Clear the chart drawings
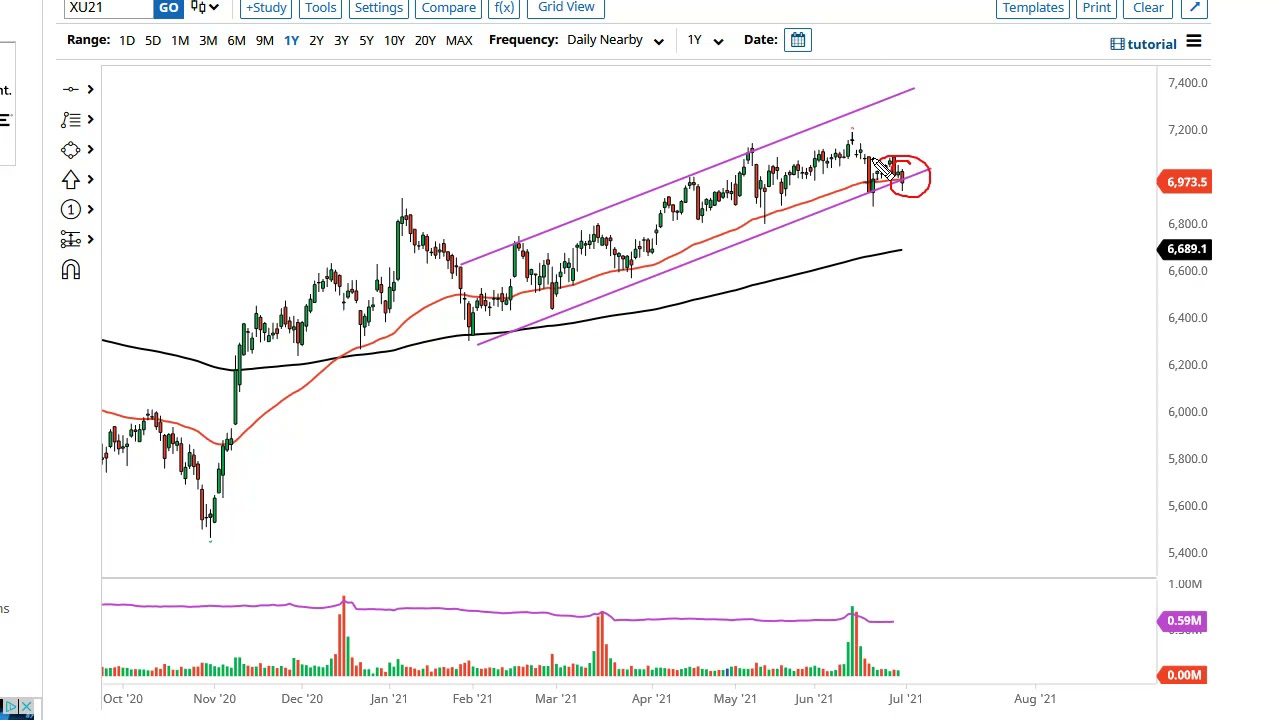This screenshot has height=720, width=1280. pos(1148,8)
